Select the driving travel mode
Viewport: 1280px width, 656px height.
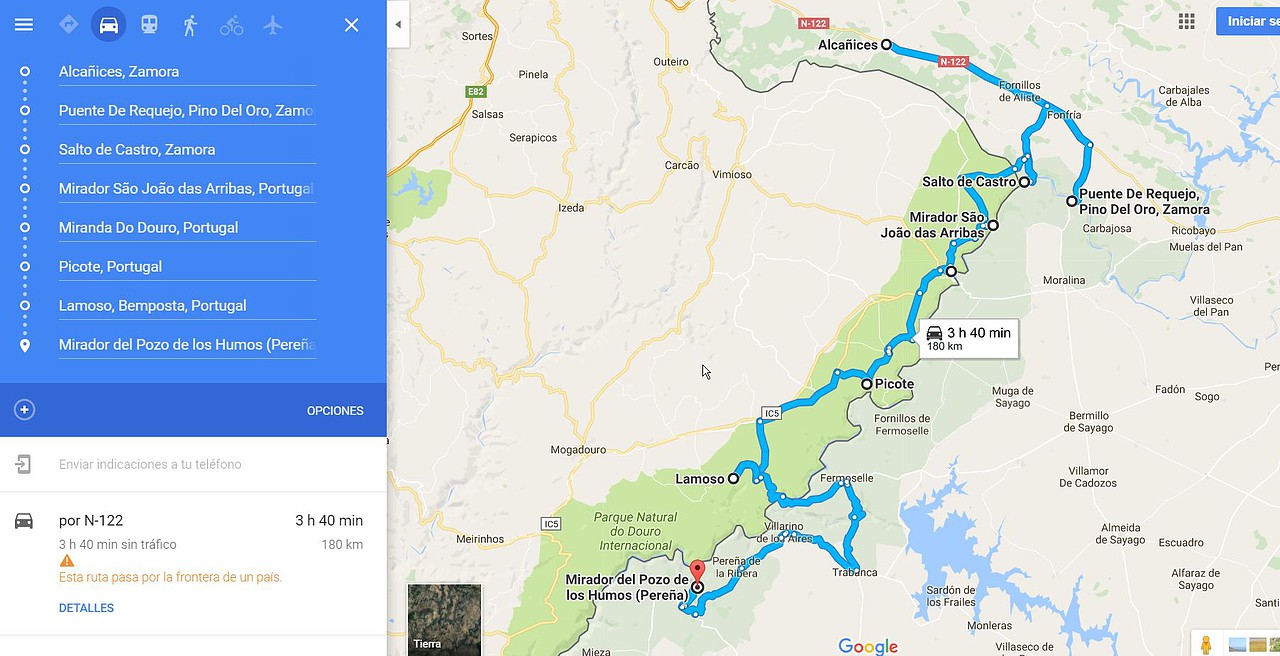(x=109, y=25)
